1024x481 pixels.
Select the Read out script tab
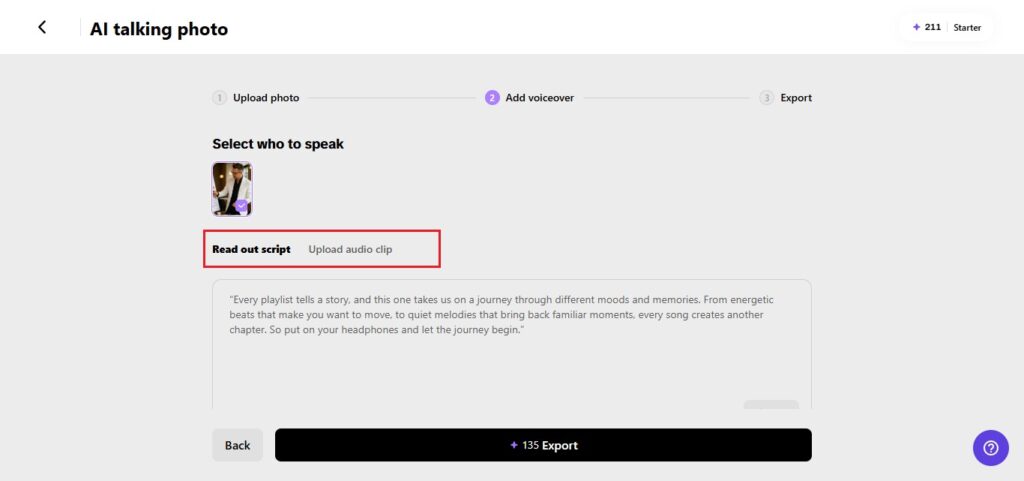pyautogui.click(x=251, y=249)
